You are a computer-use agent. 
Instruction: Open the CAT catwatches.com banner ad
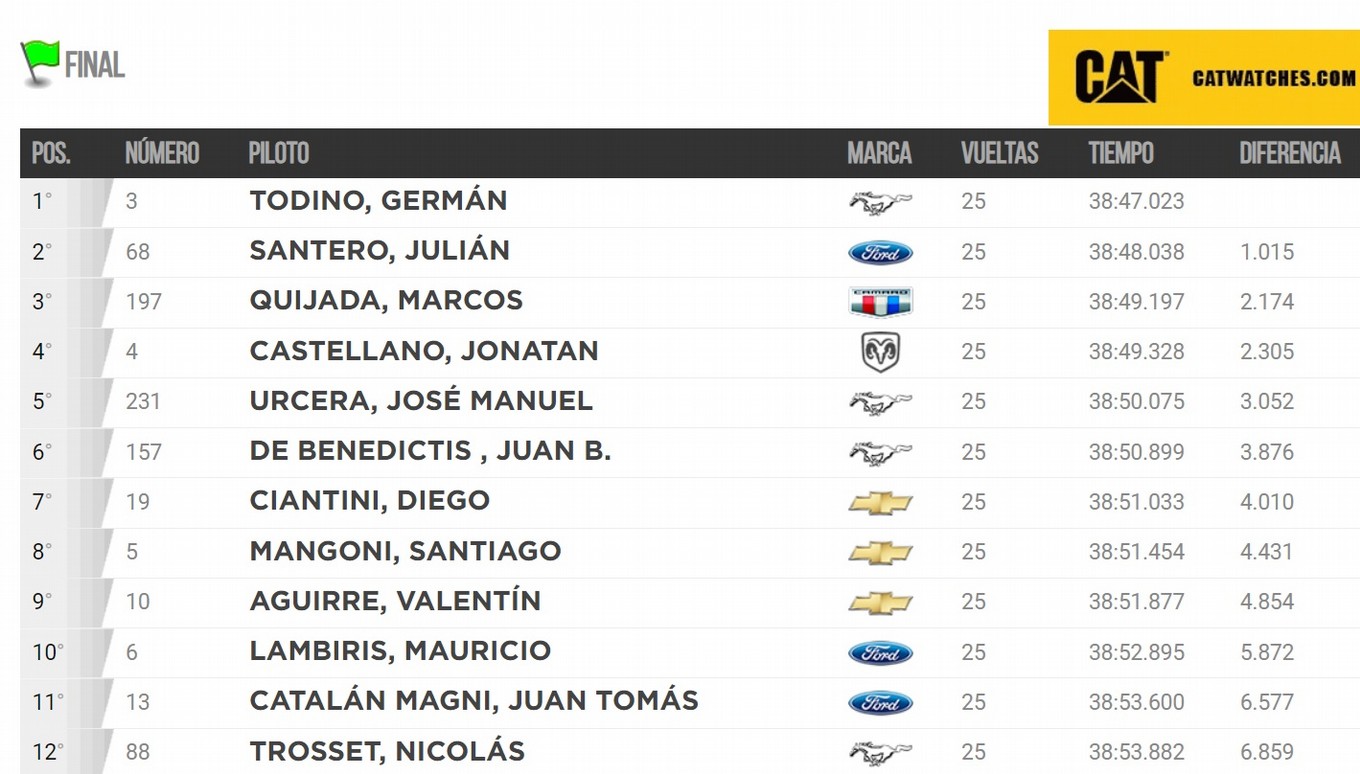point(1204,77)
